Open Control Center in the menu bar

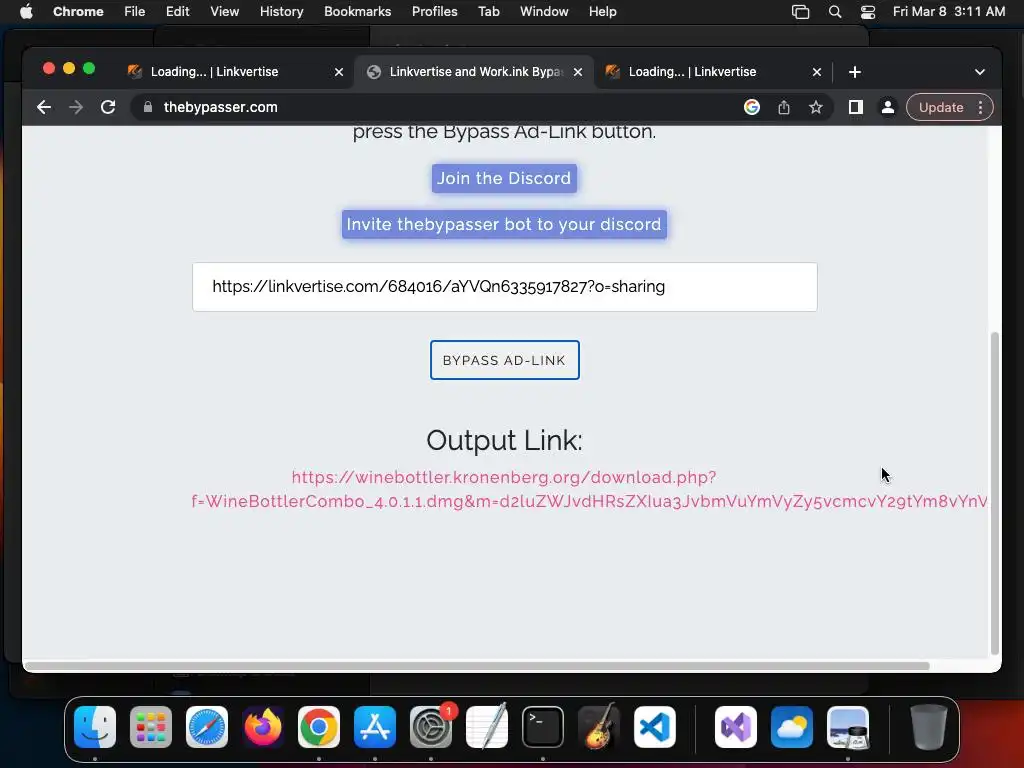click(x=868, y=12)
